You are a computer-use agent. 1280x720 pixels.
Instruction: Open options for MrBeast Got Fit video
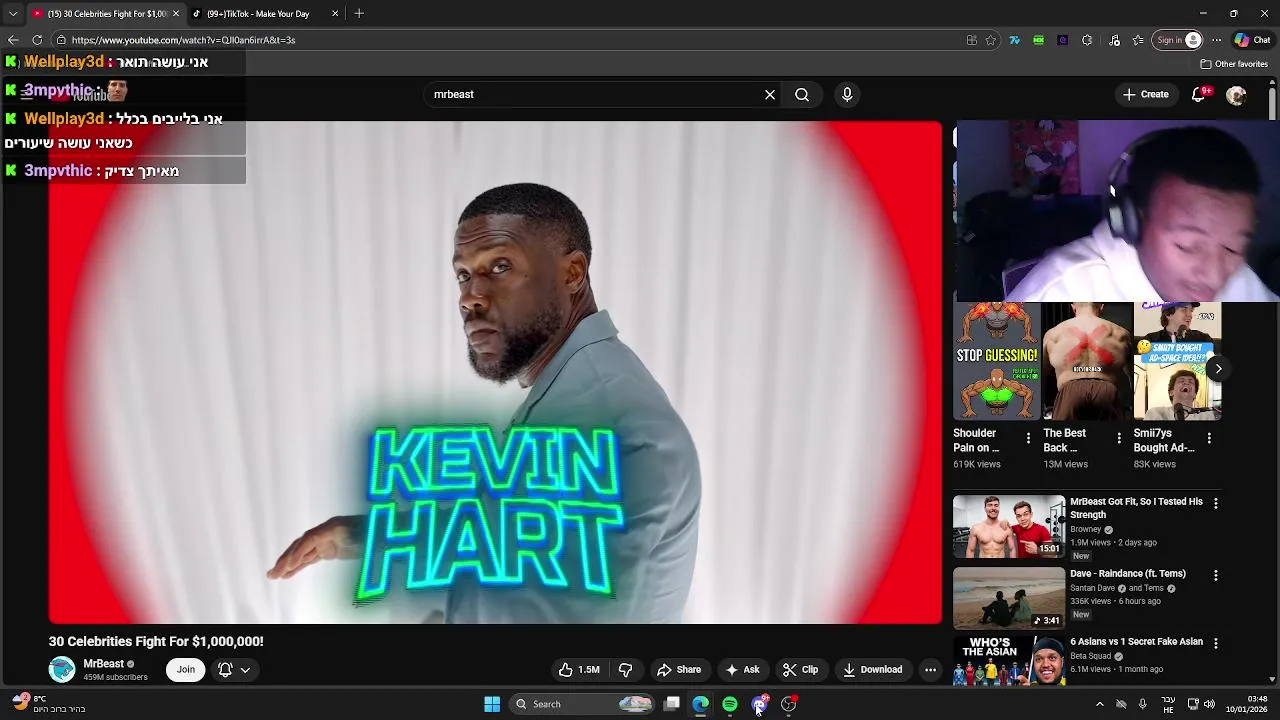1215,503
